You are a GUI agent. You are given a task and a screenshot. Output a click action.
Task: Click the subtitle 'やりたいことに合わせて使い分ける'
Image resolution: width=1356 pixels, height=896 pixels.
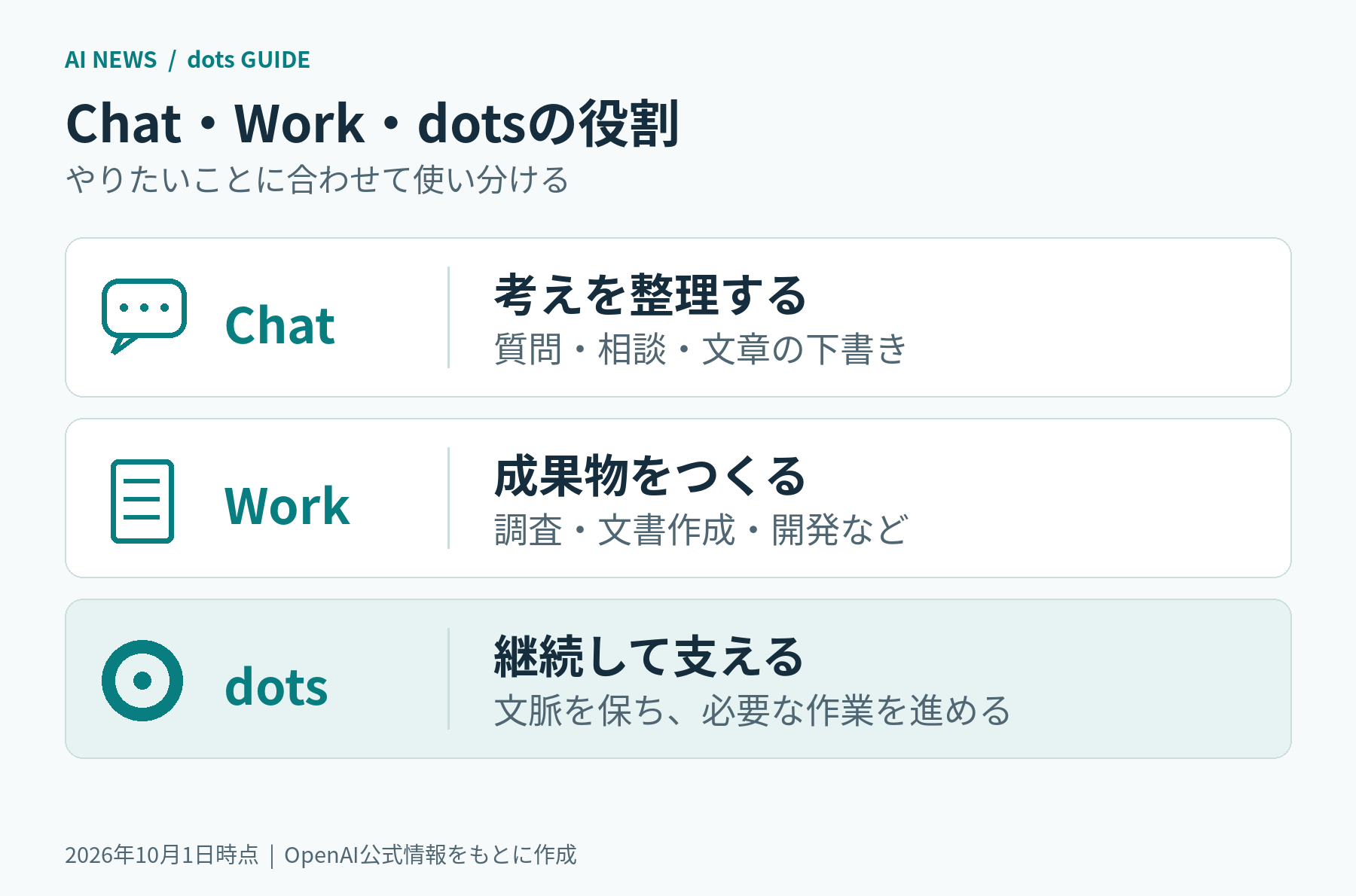tap(317, 180)
